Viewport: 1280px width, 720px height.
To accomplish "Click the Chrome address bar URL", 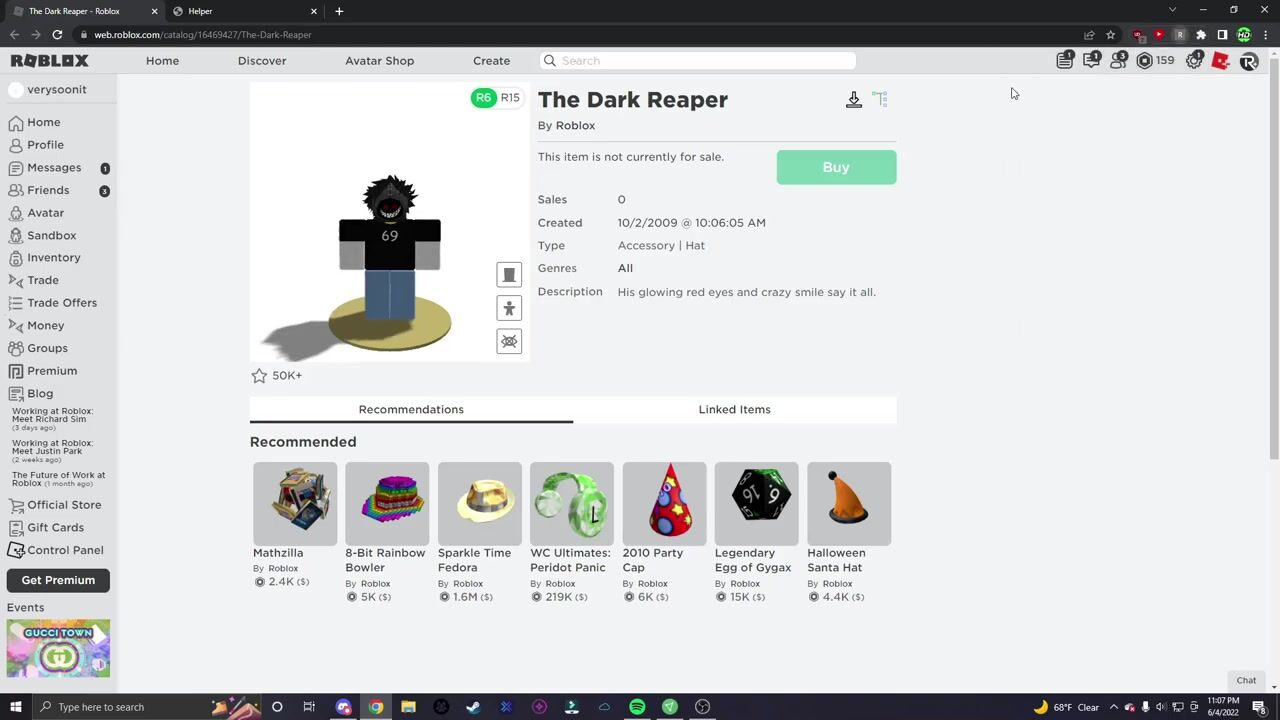I will [203, 35].
